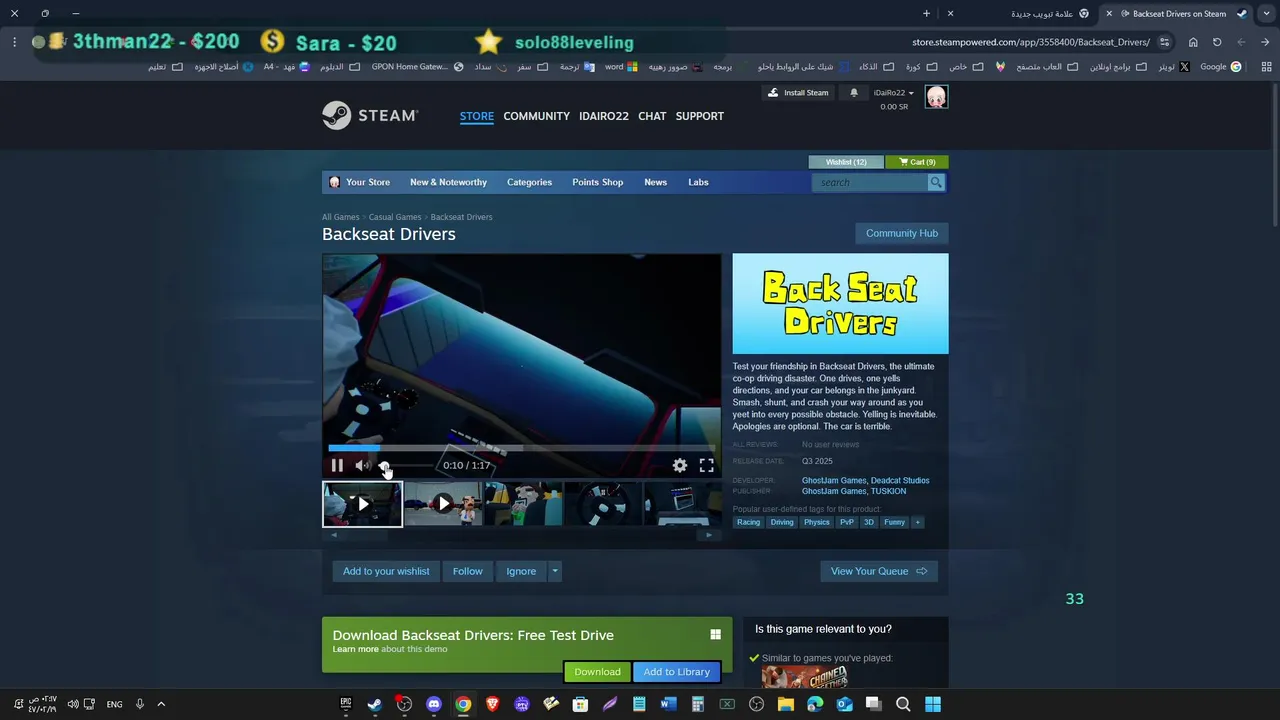Viewport: 1280px width, 720px height.
Task: Open the CHAT page
Action: (652, 116)
